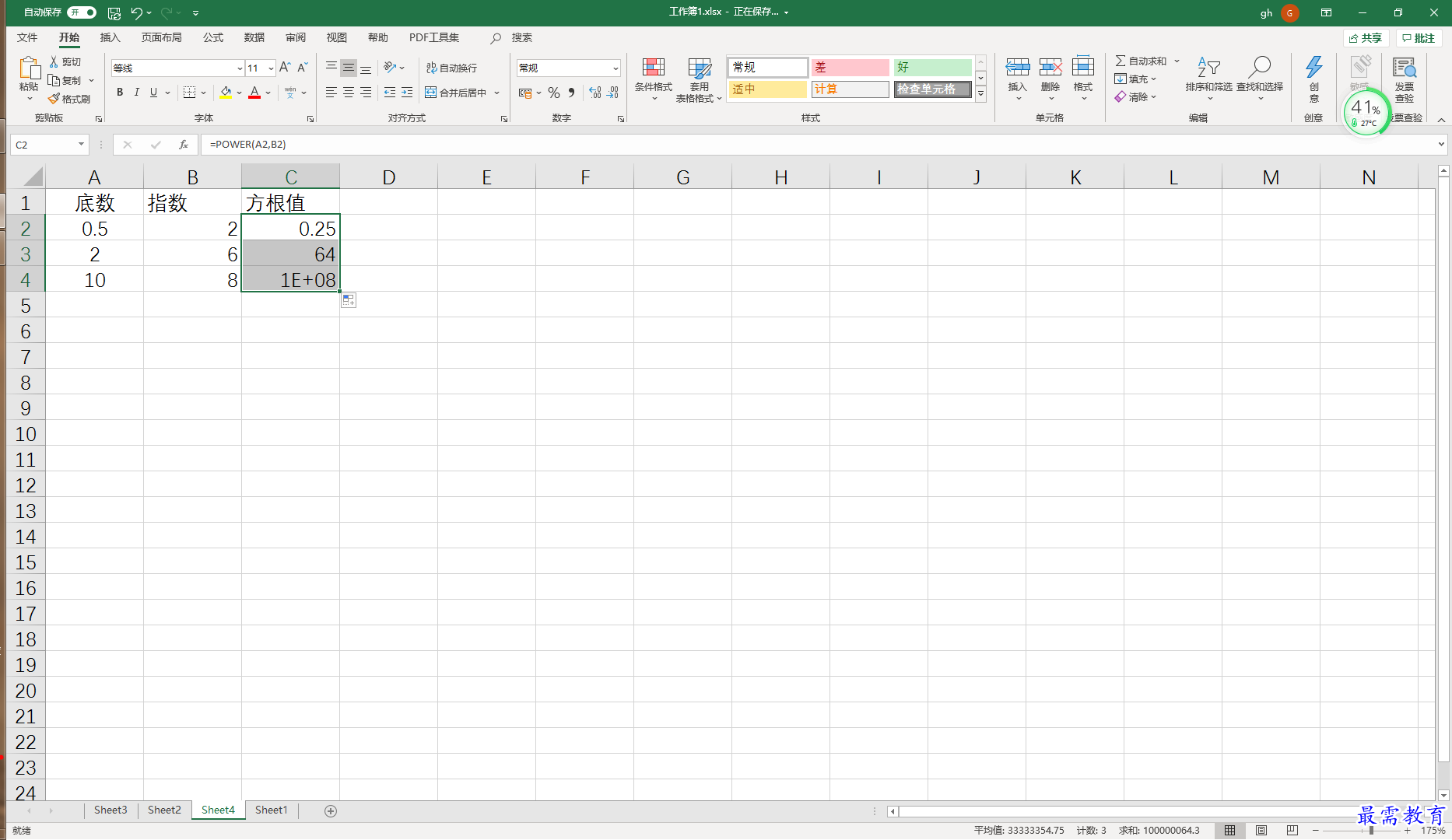Click the 共享 share button
Viewport: 1452px width, 840px height.
[x=1366, y=38]
